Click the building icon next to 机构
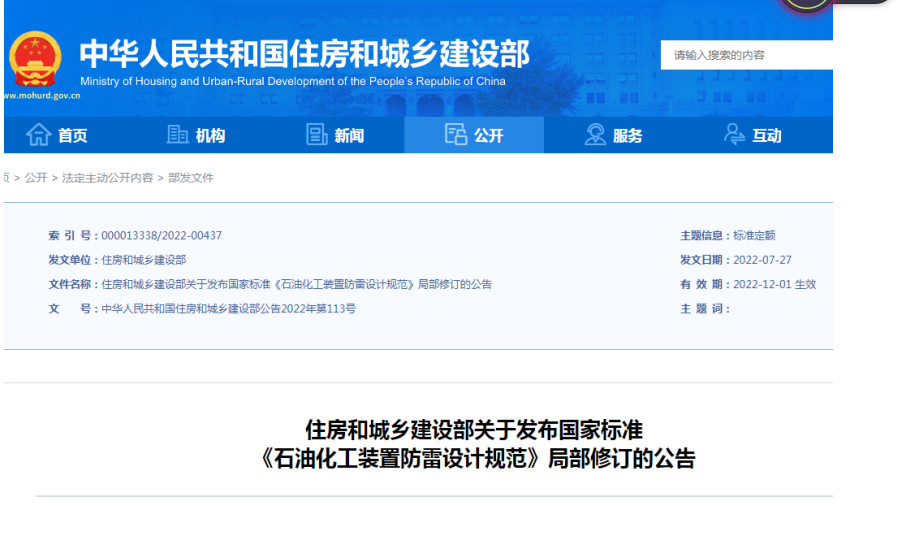This screenshot has width=897, height=557. click(x=178, y=135)
